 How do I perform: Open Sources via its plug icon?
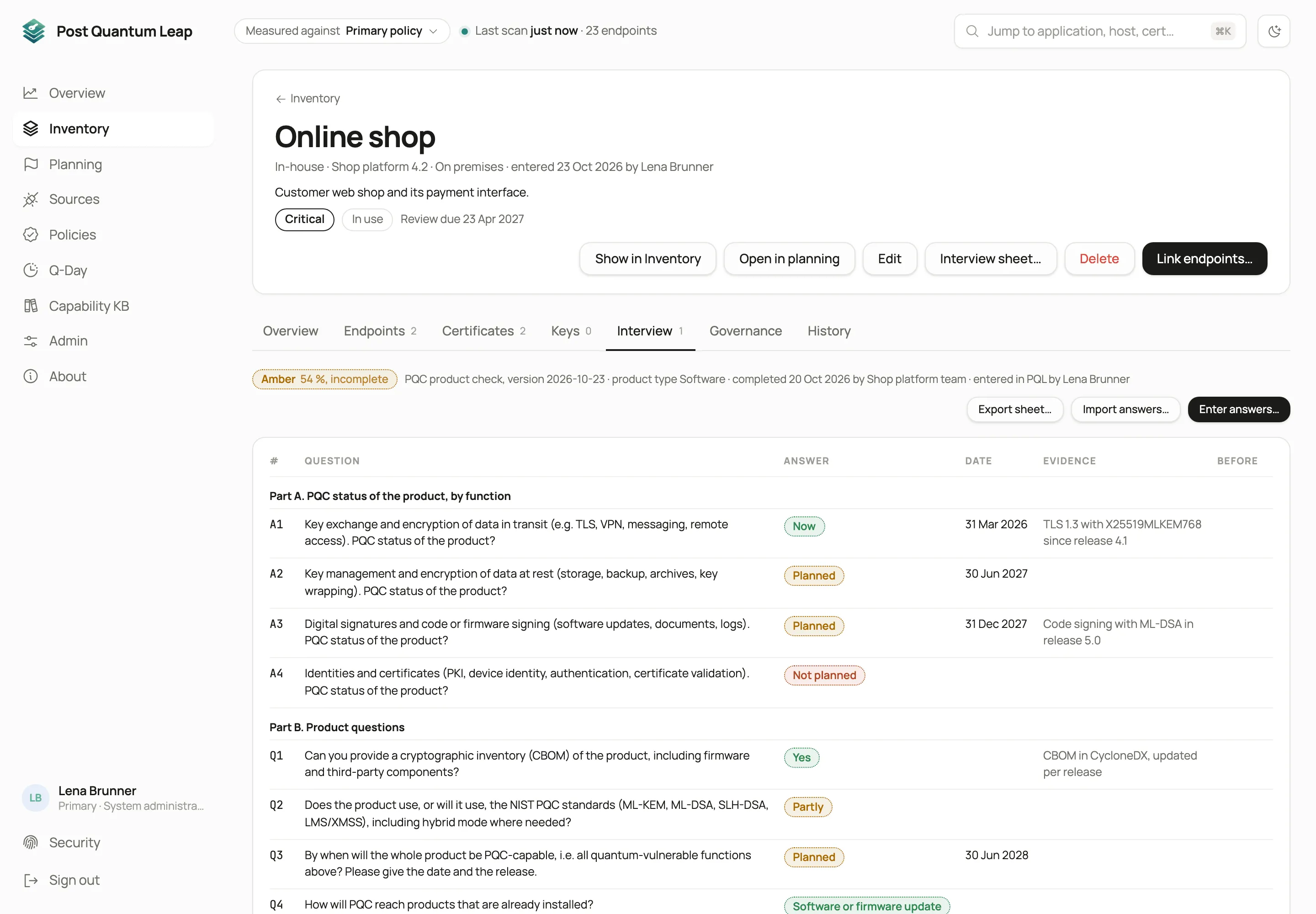pos(30,199)
